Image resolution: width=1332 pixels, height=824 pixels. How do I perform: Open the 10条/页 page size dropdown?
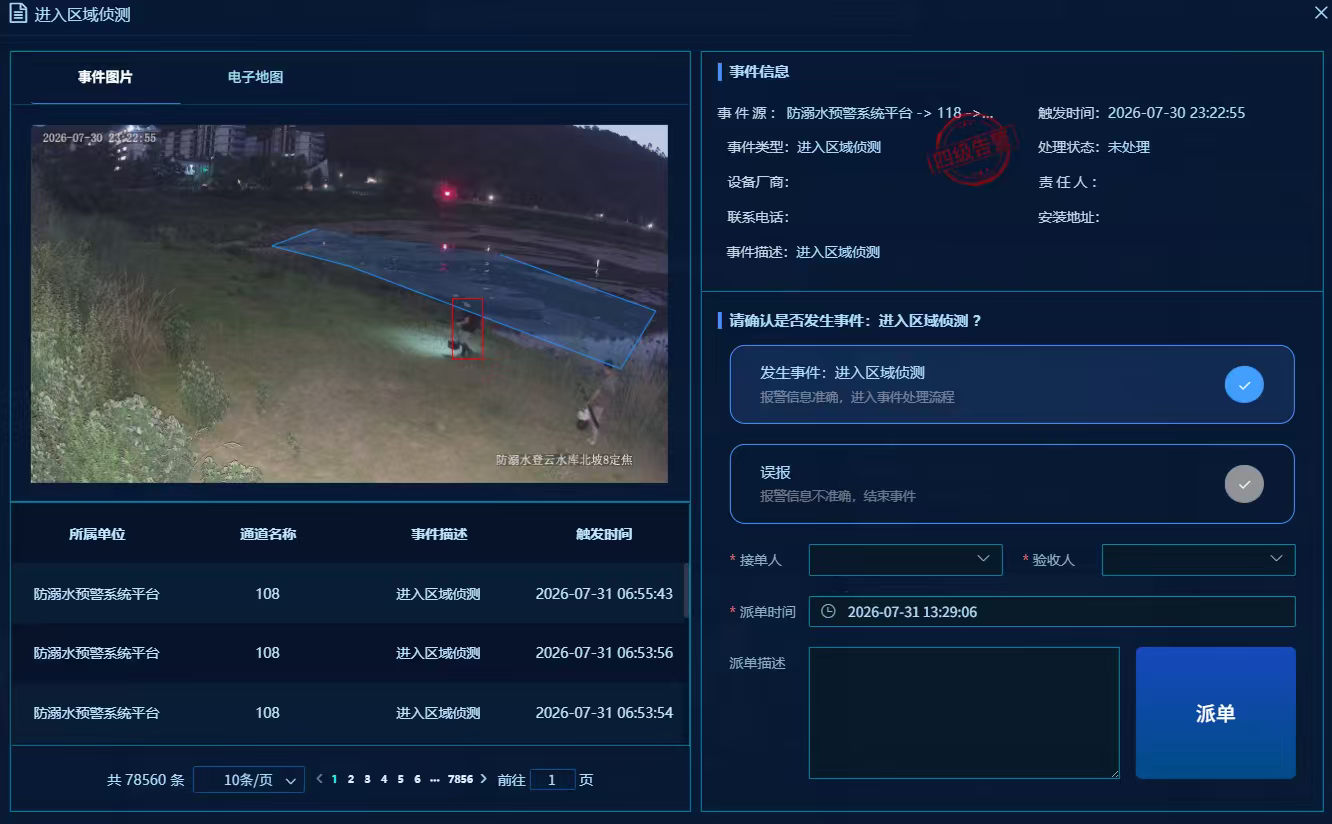[x=249, y=780]
